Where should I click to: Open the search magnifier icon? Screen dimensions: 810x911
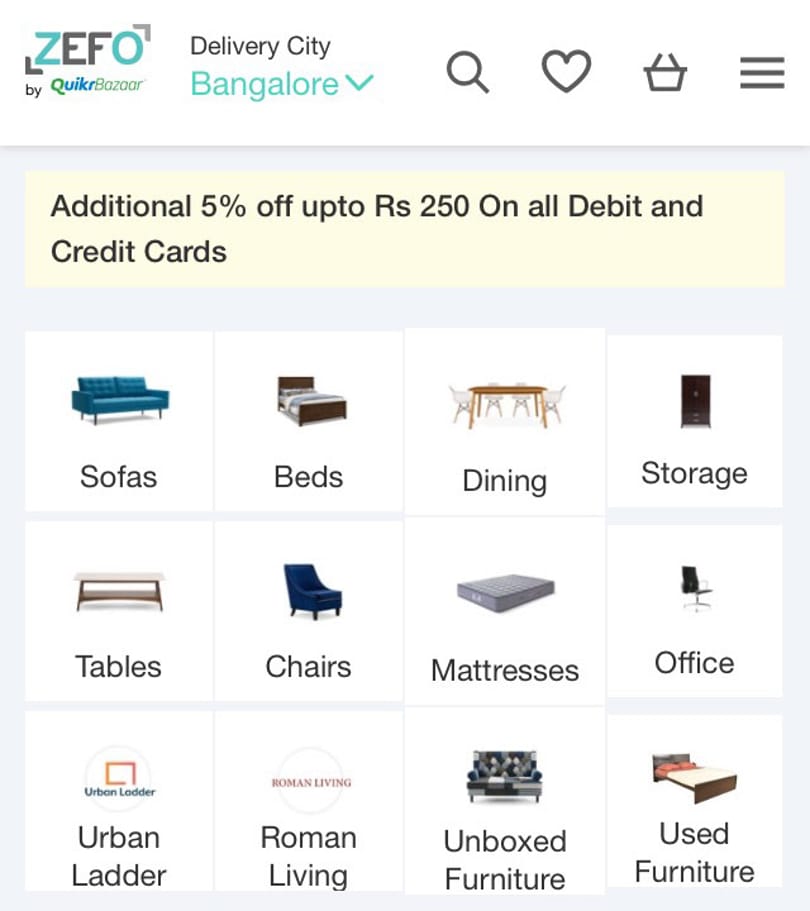point(467,72)
